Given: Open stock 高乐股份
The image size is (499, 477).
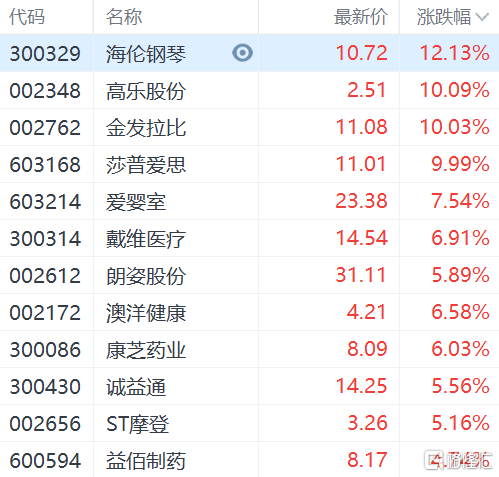Looking at the screenshot, I should 146,91.
